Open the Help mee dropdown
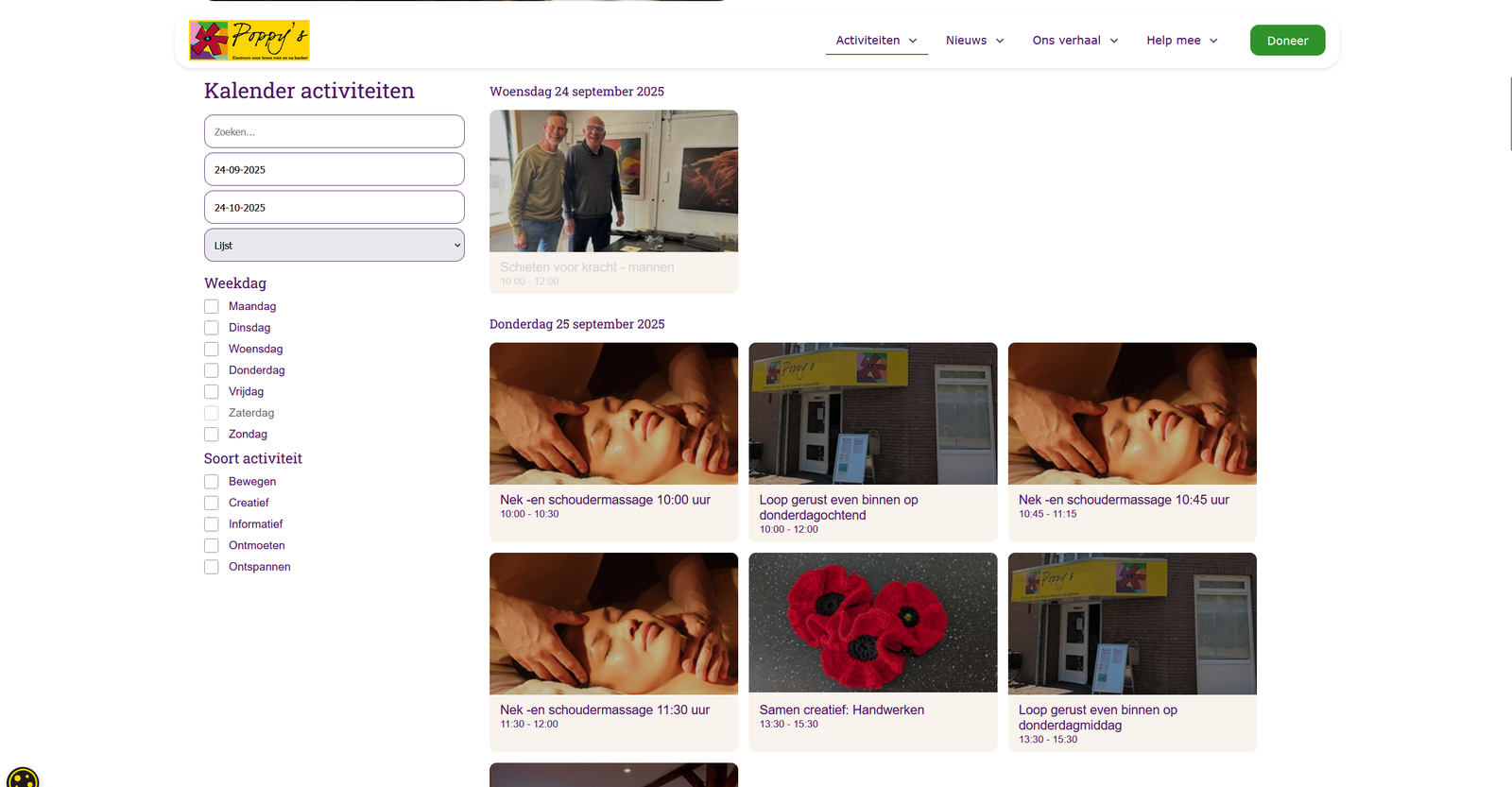Image resolution: width=1512 pixels, height=787 pixels. point(1181,41)
